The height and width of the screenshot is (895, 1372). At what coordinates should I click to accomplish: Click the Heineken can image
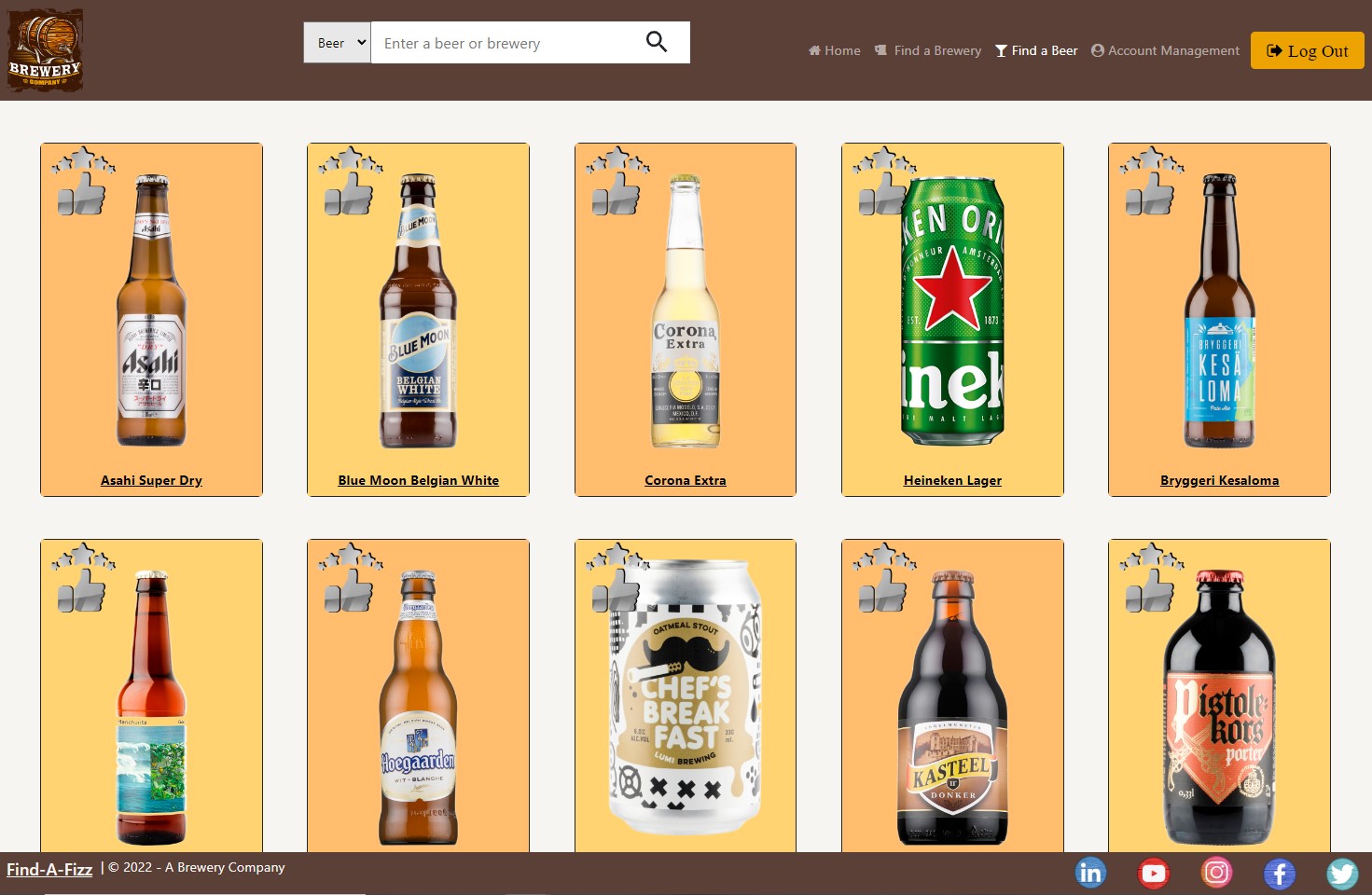tap(952, 310)
